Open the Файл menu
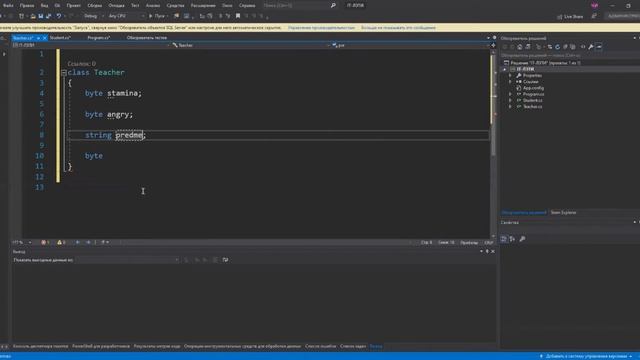Image resolution: width=640 pixels, height=360 pixels. (x=8, y=6)
